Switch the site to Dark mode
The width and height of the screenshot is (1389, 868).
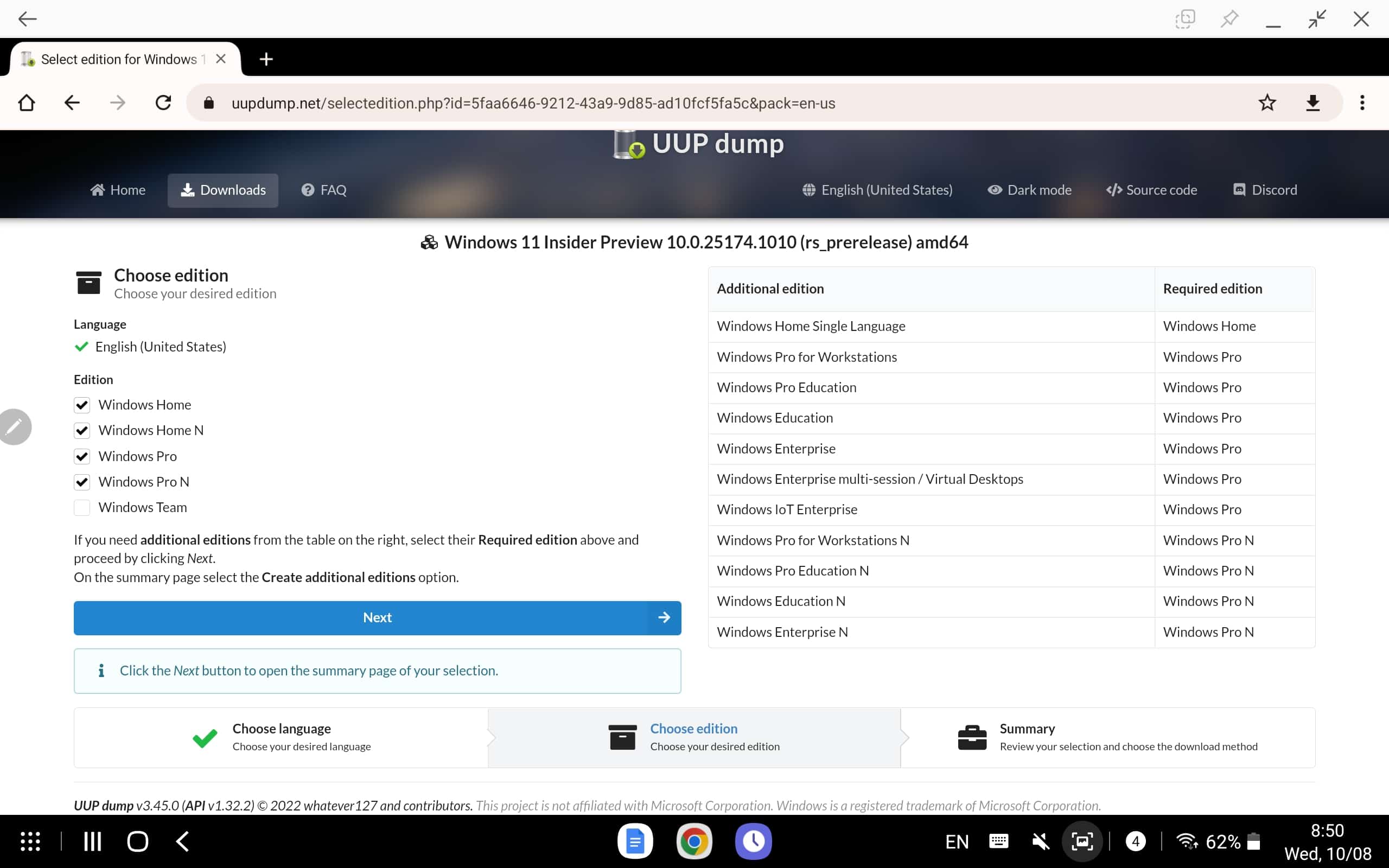pyautogui.click(x=1029, y=190)
